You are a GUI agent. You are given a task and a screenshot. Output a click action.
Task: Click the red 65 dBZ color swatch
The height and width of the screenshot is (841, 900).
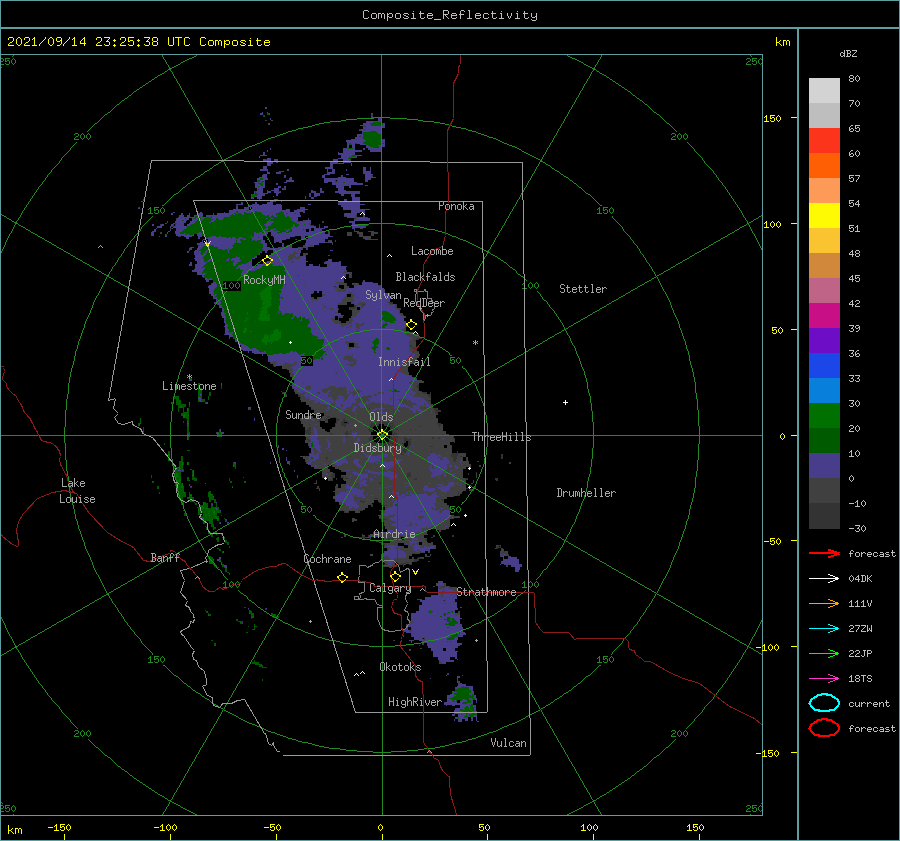(824, 141)
